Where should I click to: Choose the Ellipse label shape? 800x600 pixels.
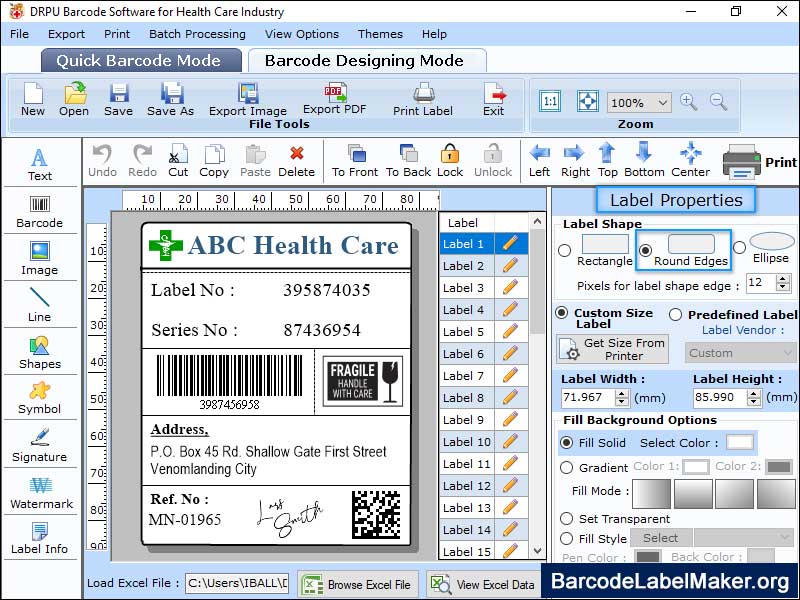click(739, 247)
